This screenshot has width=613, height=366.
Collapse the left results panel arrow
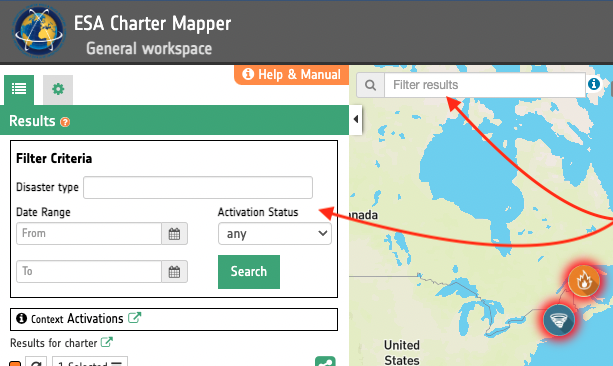(355, 119)
